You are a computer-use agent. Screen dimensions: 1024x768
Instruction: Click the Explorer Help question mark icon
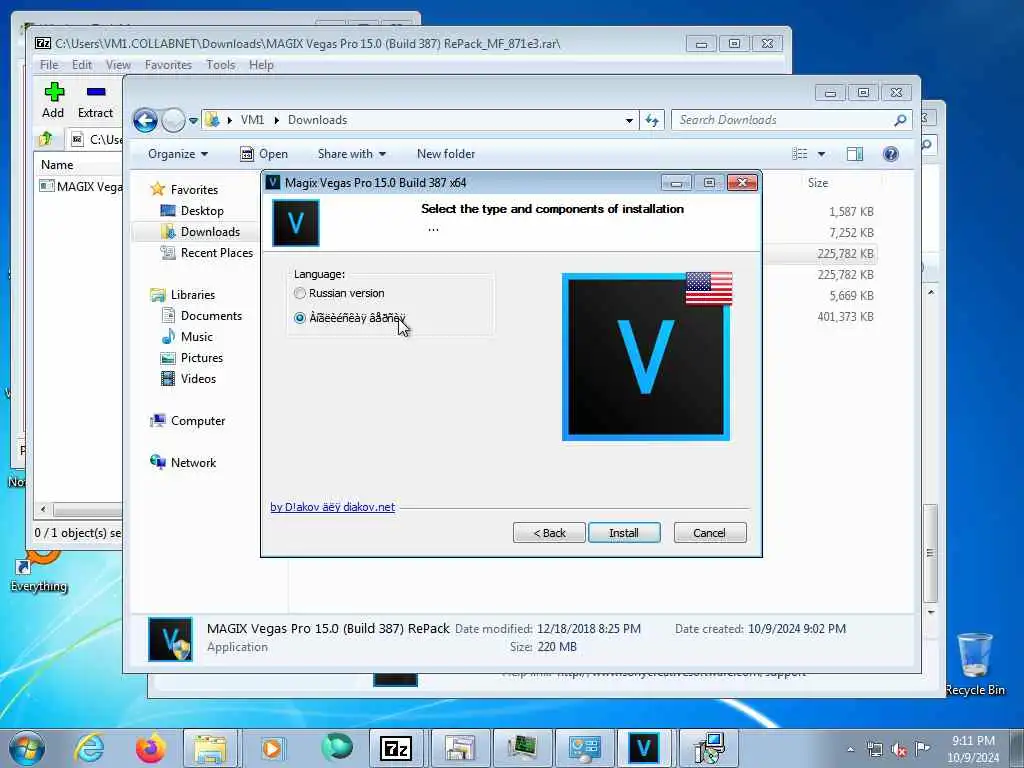click(891, 154)
